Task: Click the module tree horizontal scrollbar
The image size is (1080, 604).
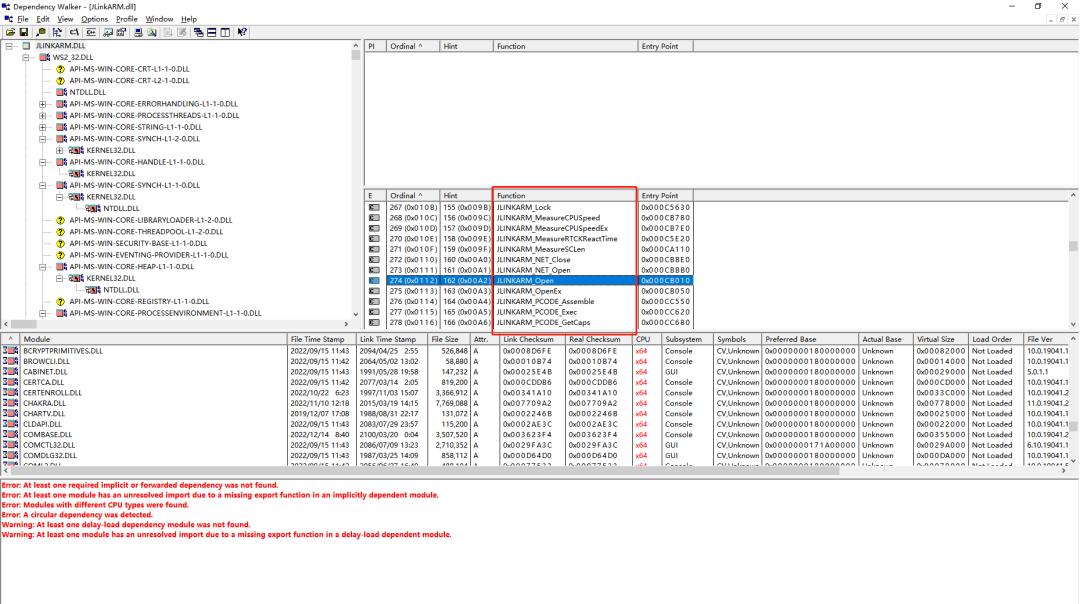Action: coord(178,324)
